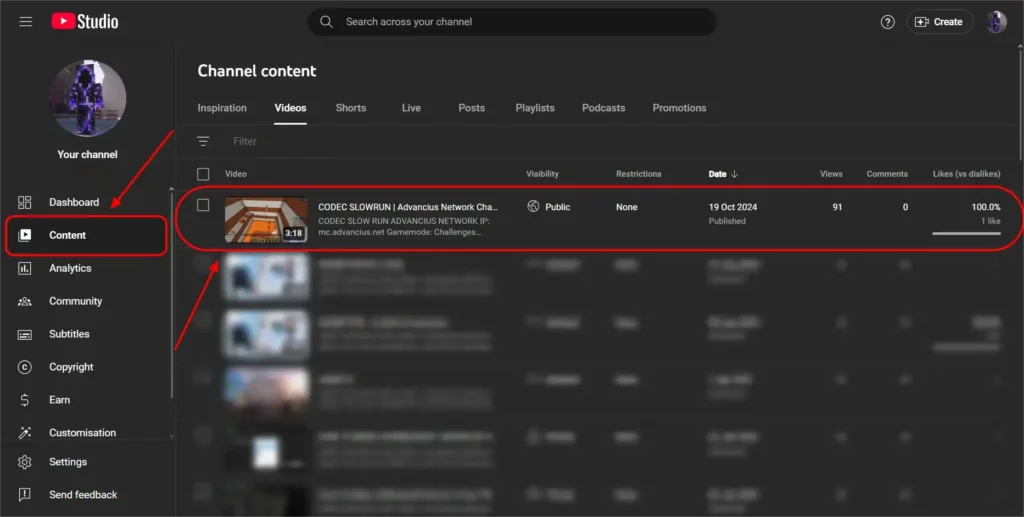
Task: Click the 91 views count
Action: (837, 207)
